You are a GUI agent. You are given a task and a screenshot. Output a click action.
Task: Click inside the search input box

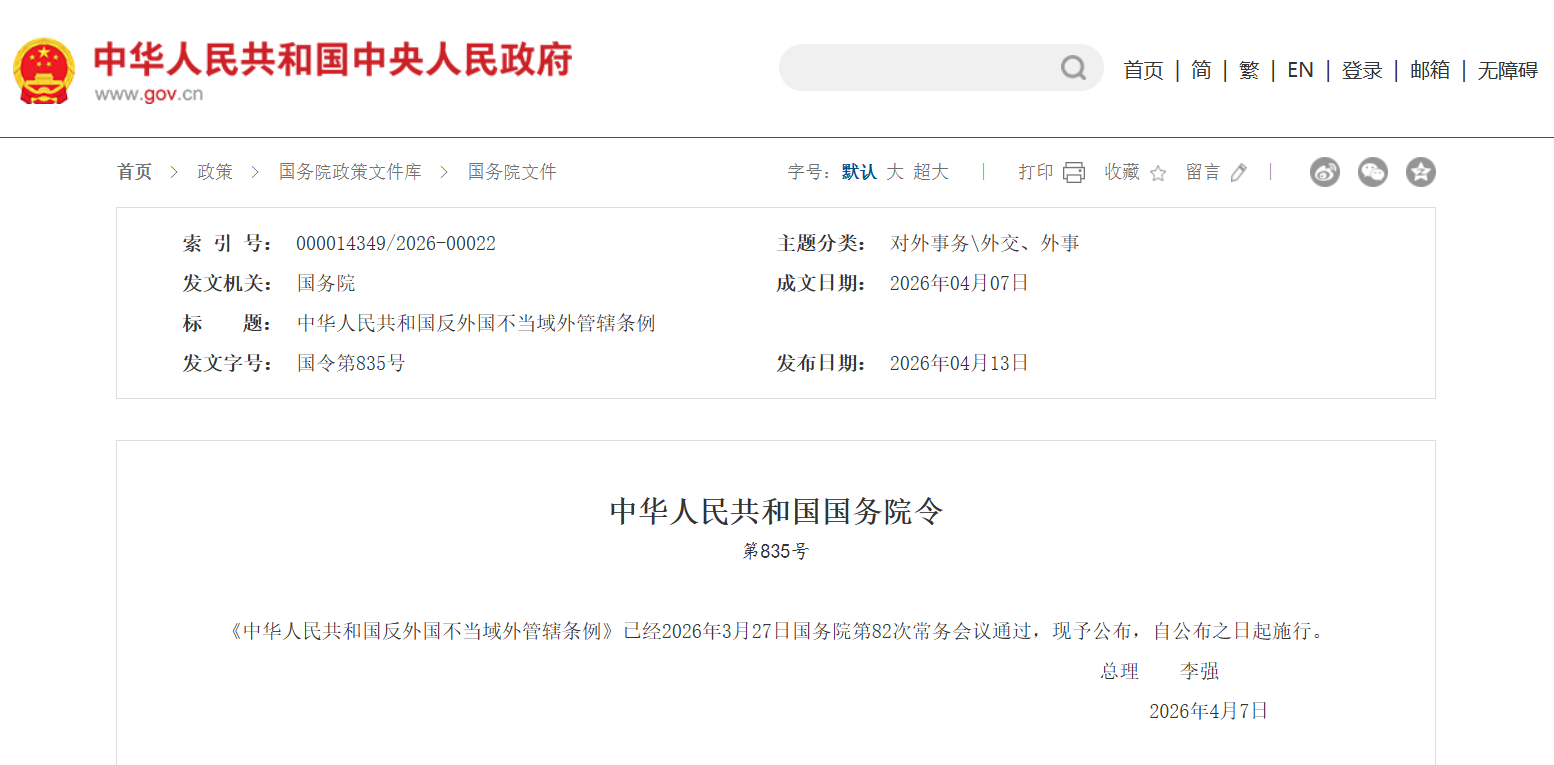pyautogui.click(x=930, y=67)
